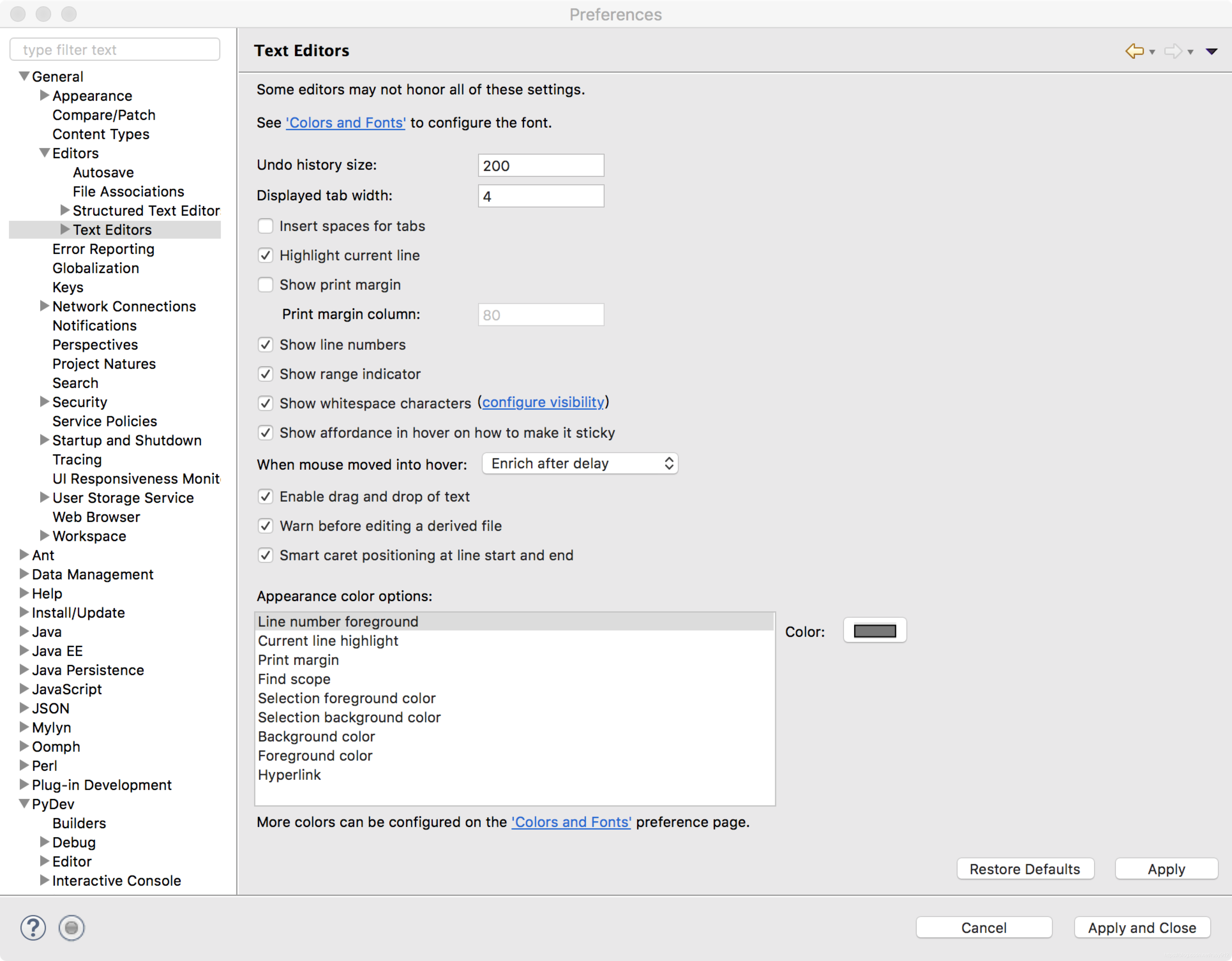Click the record/oomph preference recorder icon
Image resolution: width=1232 pixels, height=961 pixels.
pos(71,928)
